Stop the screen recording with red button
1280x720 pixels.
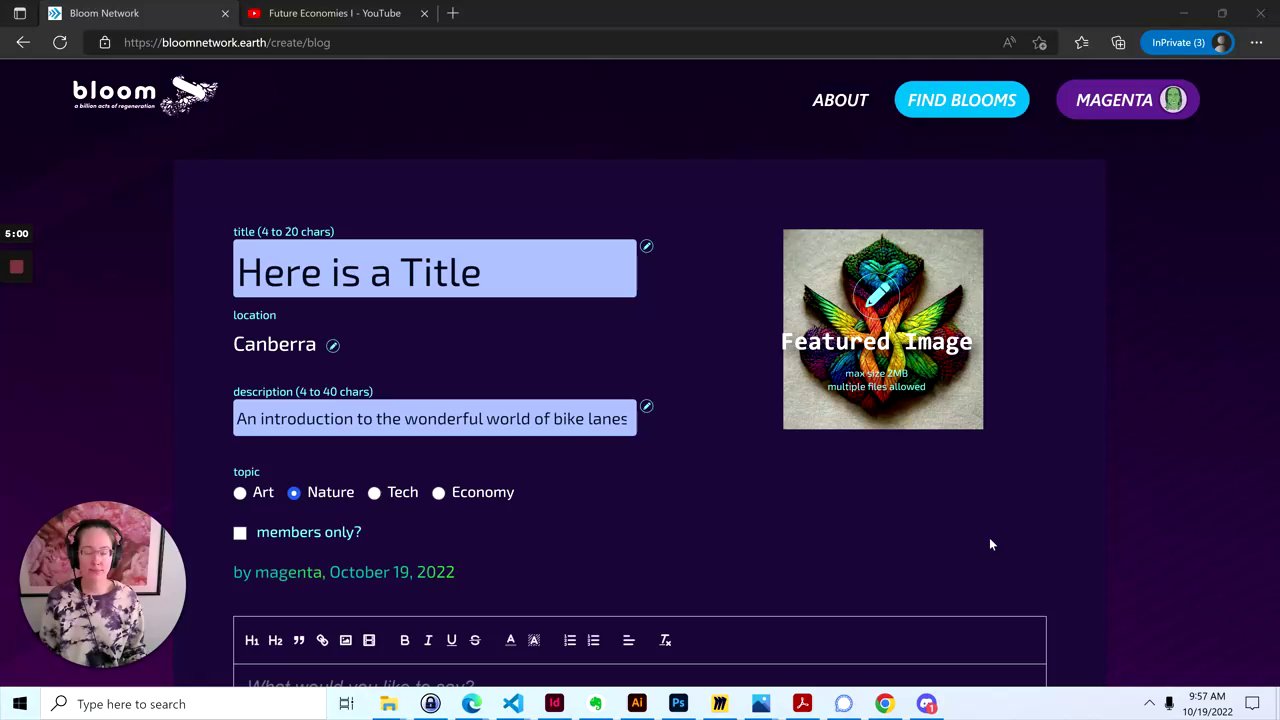point(16,266)
